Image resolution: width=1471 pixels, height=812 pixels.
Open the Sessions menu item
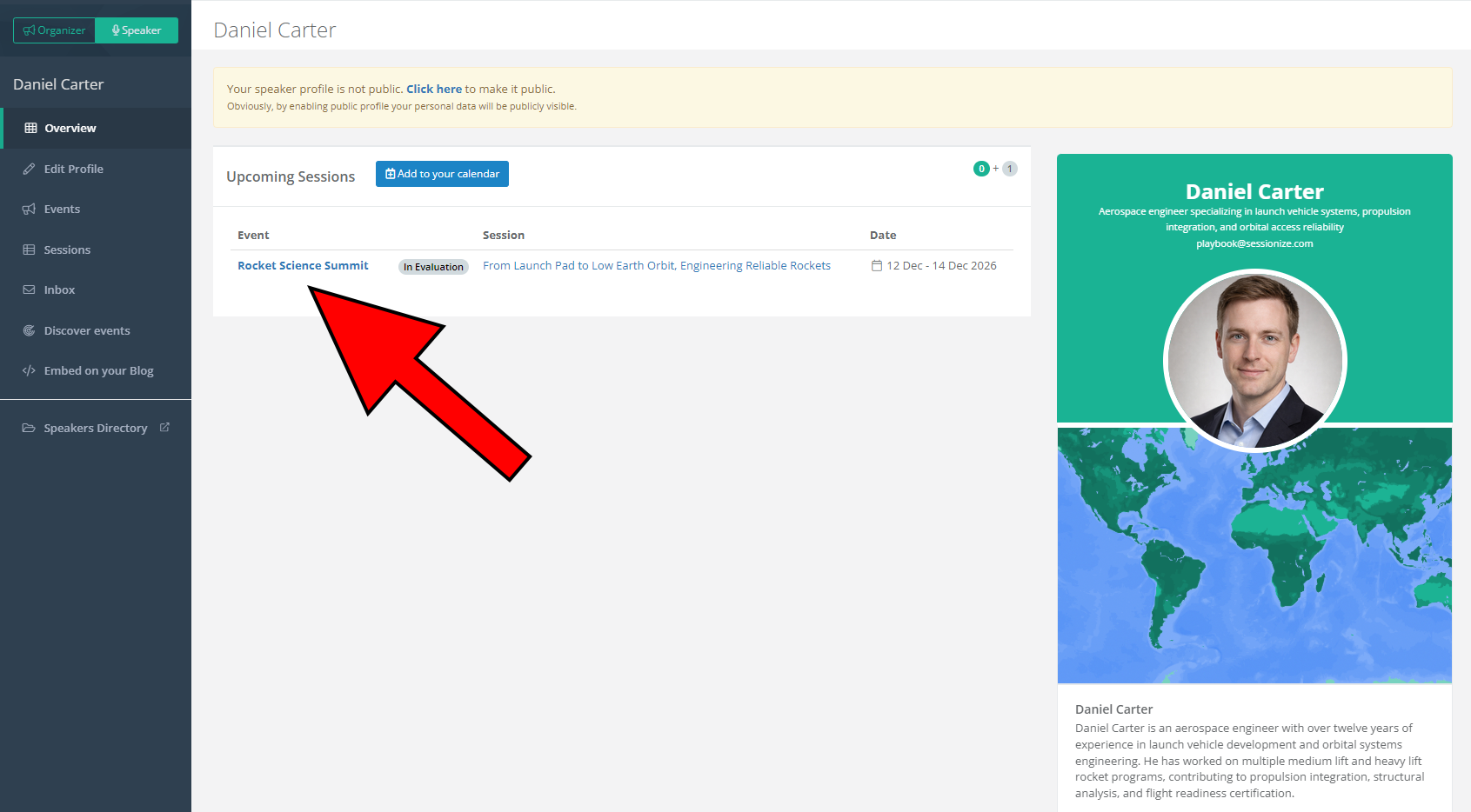67,250
